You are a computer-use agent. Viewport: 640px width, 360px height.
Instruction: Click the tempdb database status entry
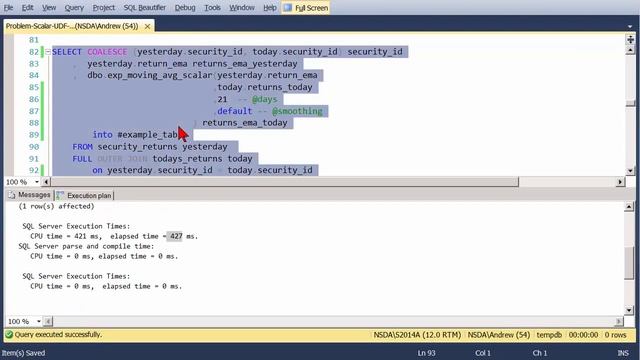click(549, 335)
